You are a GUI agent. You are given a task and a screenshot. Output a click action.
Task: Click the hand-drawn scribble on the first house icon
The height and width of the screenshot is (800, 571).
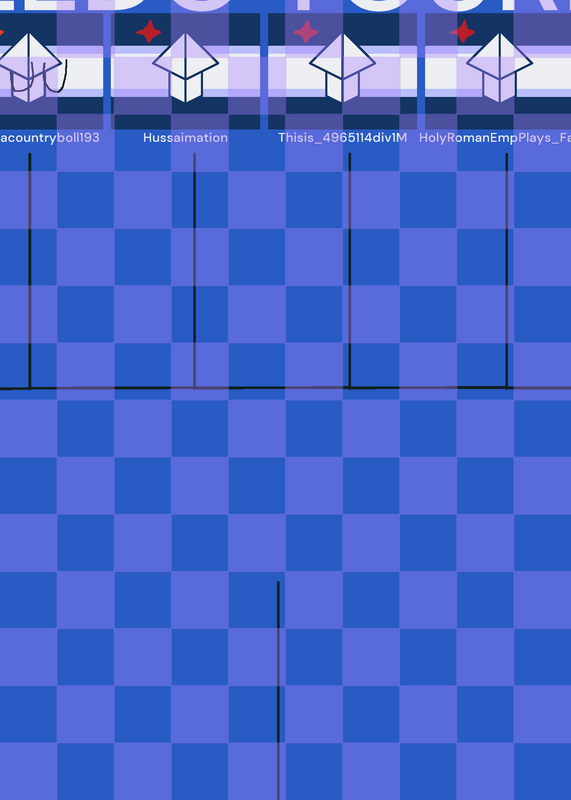(x=39, y=77)
